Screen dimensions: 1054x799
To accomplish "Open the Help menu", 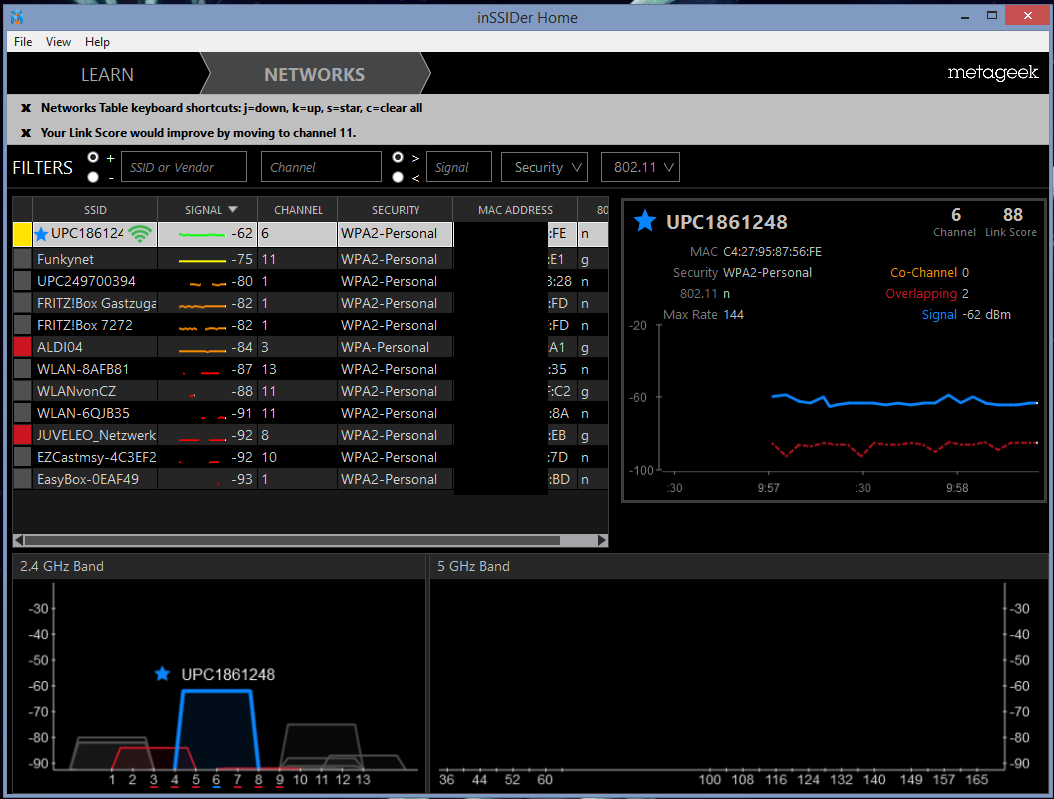I will [97, 42].
